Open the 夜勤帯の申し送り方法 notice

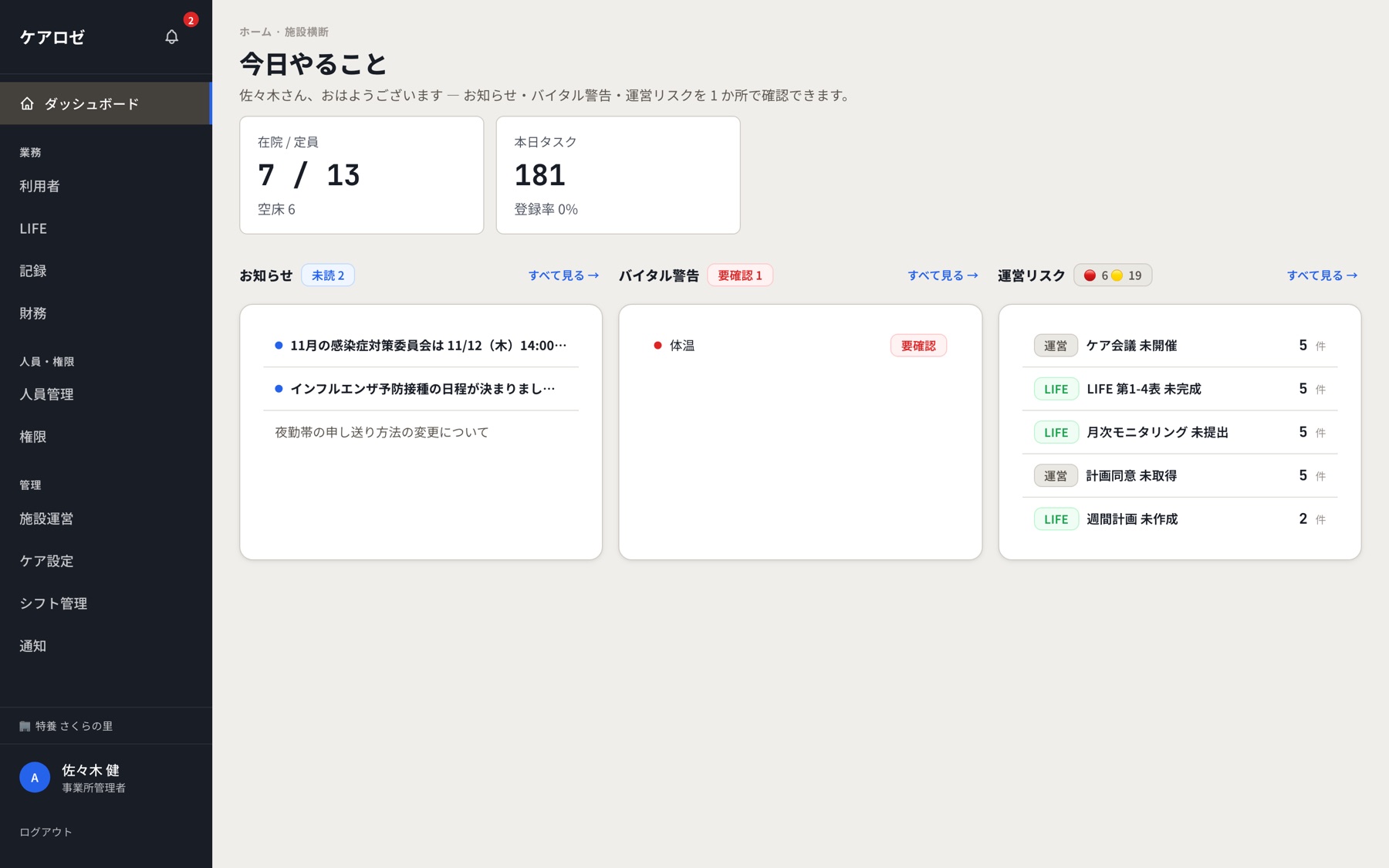421,432
